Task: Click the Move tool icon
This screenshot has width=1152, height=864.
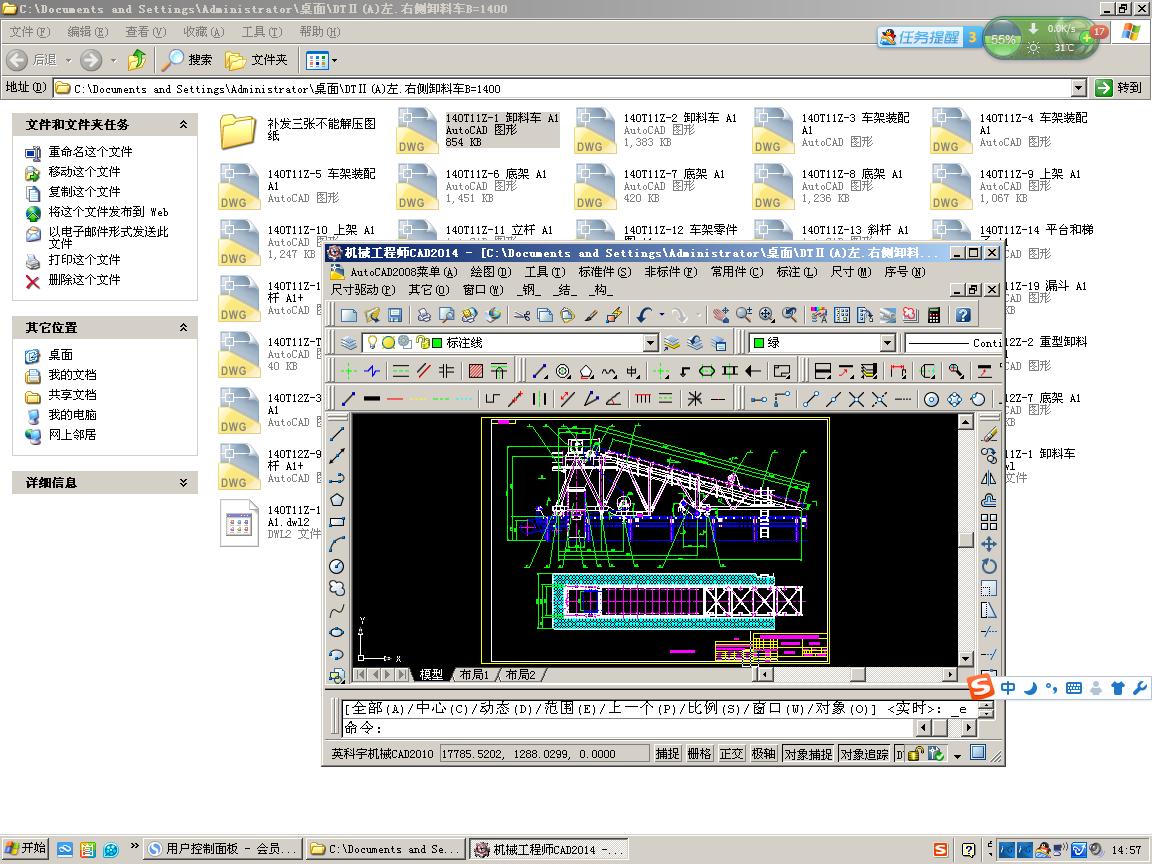Action: click(989, 544)
